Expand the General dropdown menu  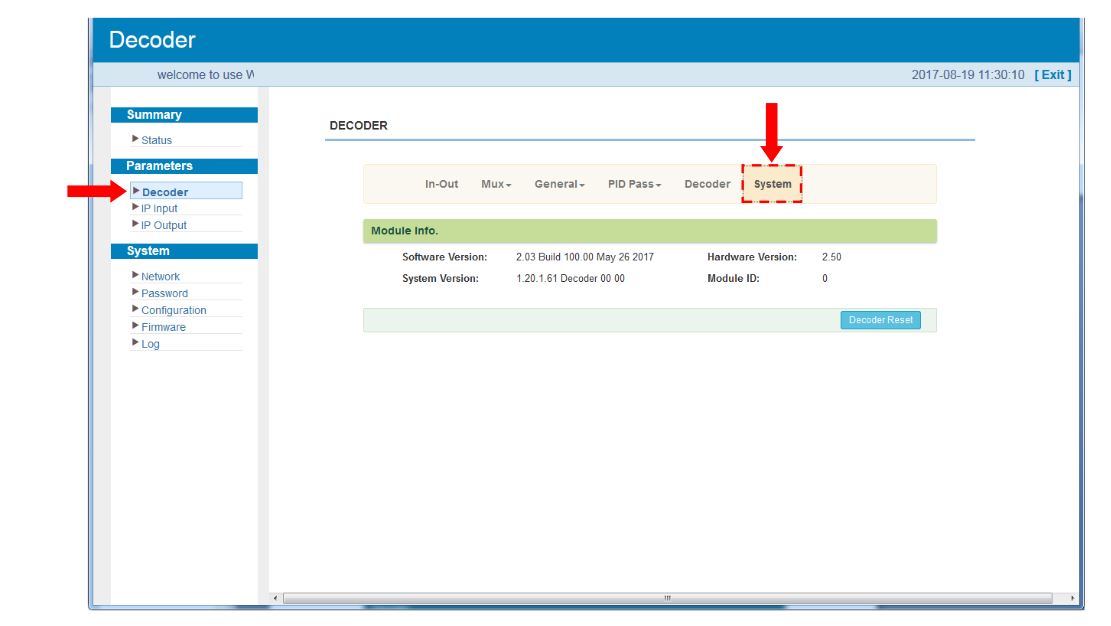(559, 184)
